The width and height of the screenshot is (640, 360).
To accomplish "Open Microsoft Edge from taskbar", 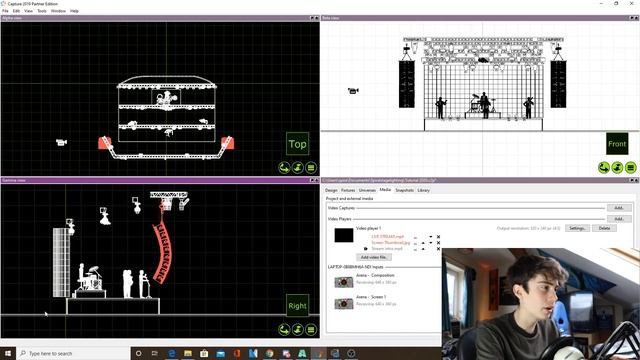I will pos(171,353).
